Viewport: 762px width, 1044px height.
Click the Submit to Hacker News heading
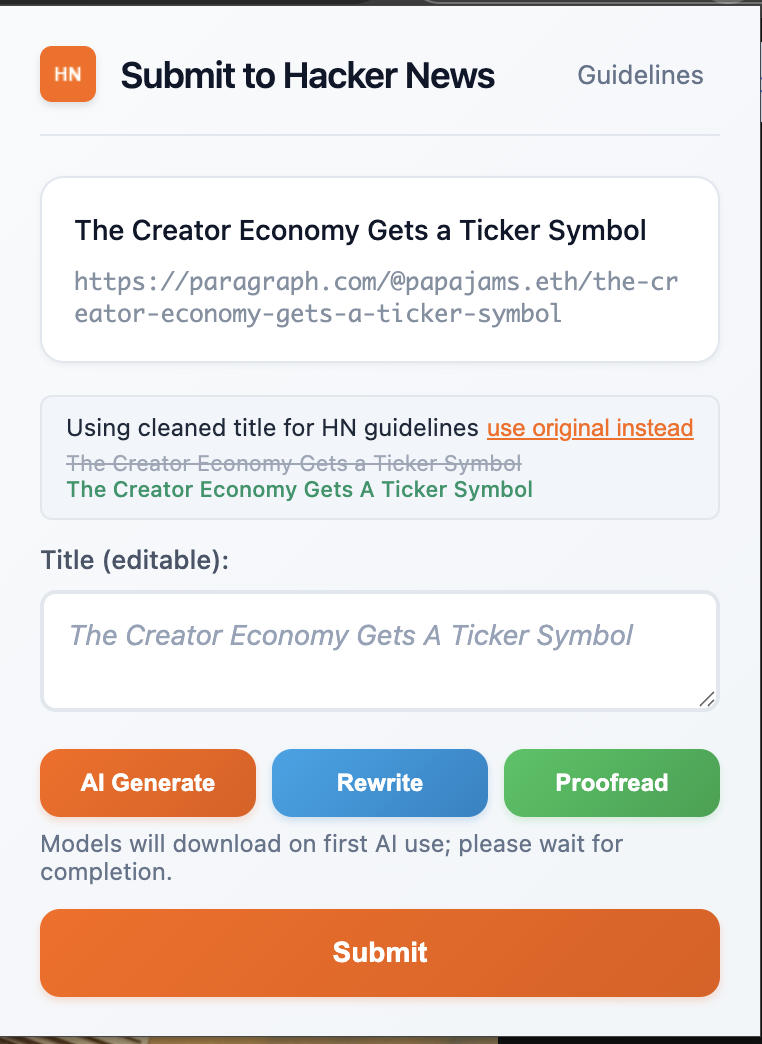pyautogui.click(x=307, y=75)
